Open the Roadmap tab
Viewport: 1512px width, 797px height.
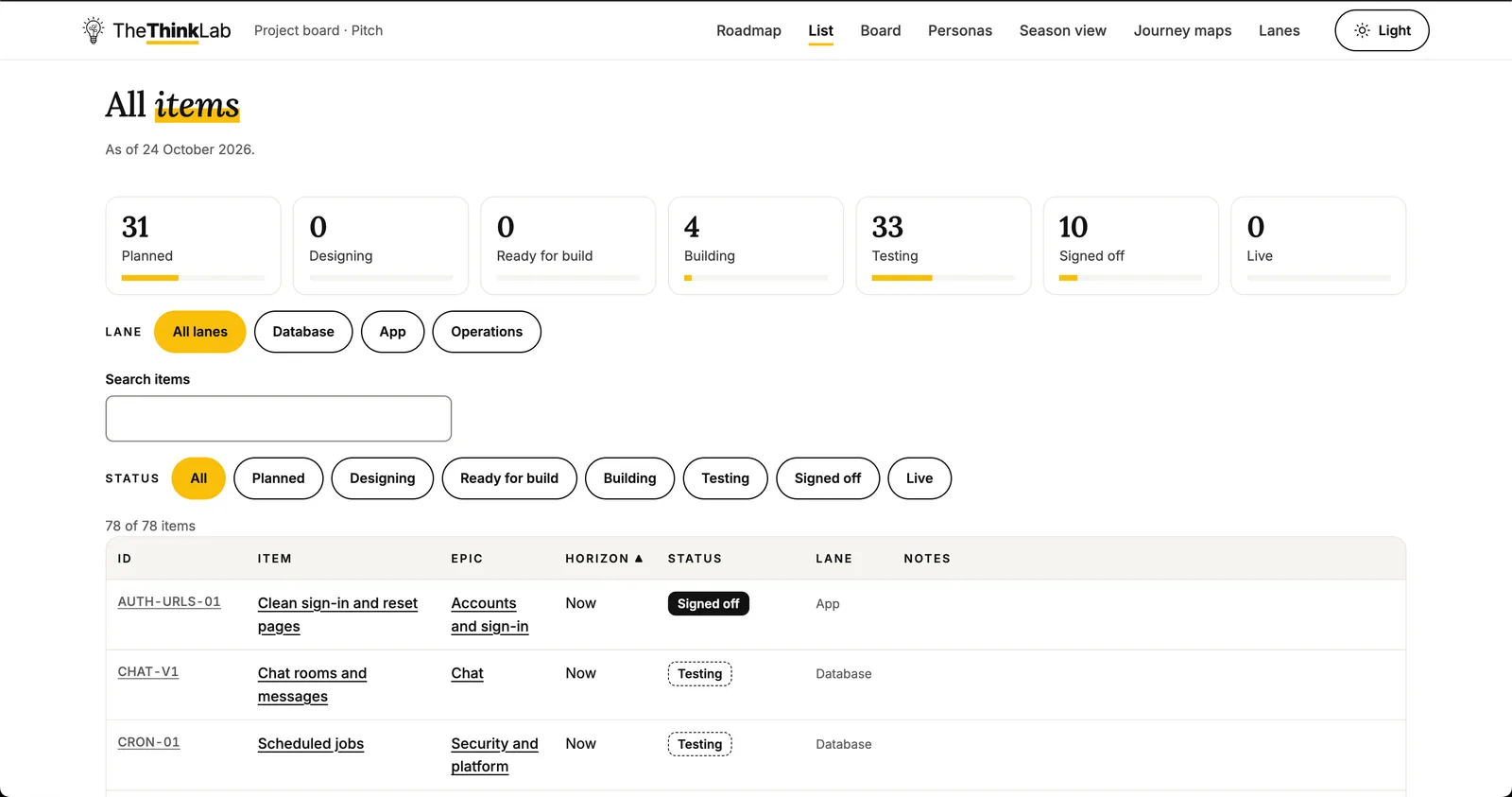(748, 30)
